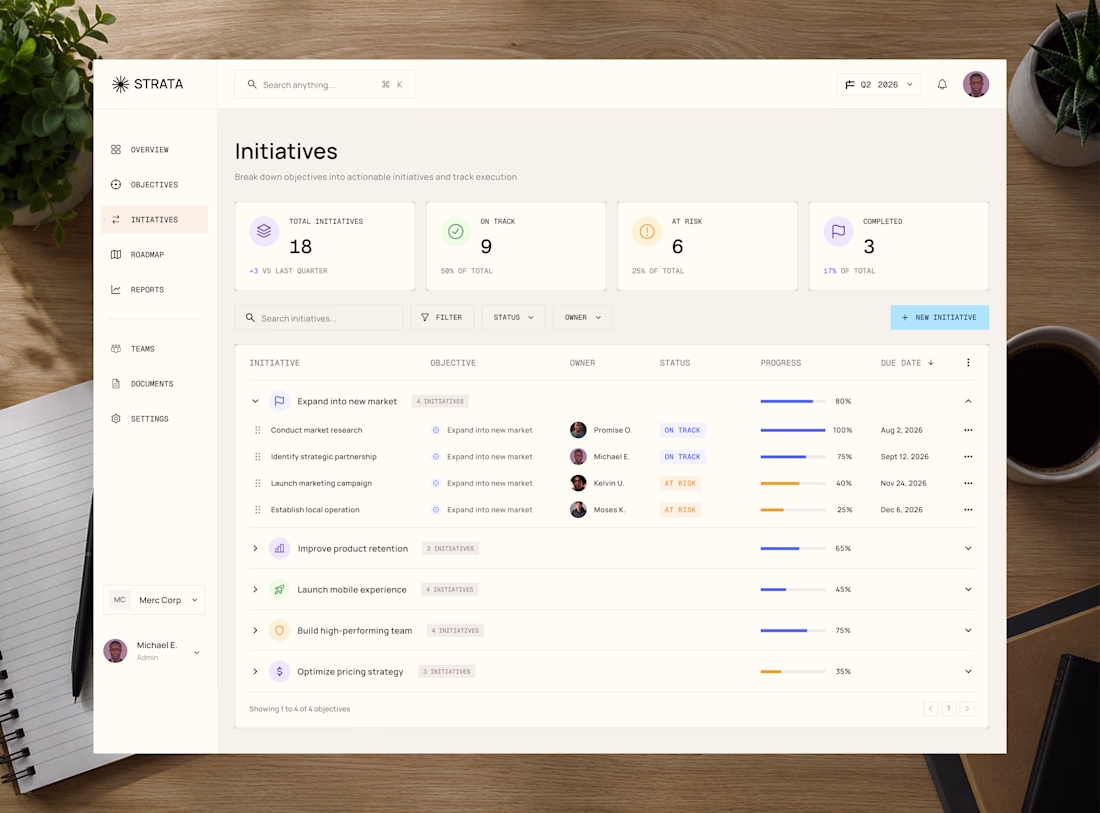Grab drag handle of Establish local operation row
This screenshot has height=813, width=1100.
pyautogui.click(x=257, y=510)
